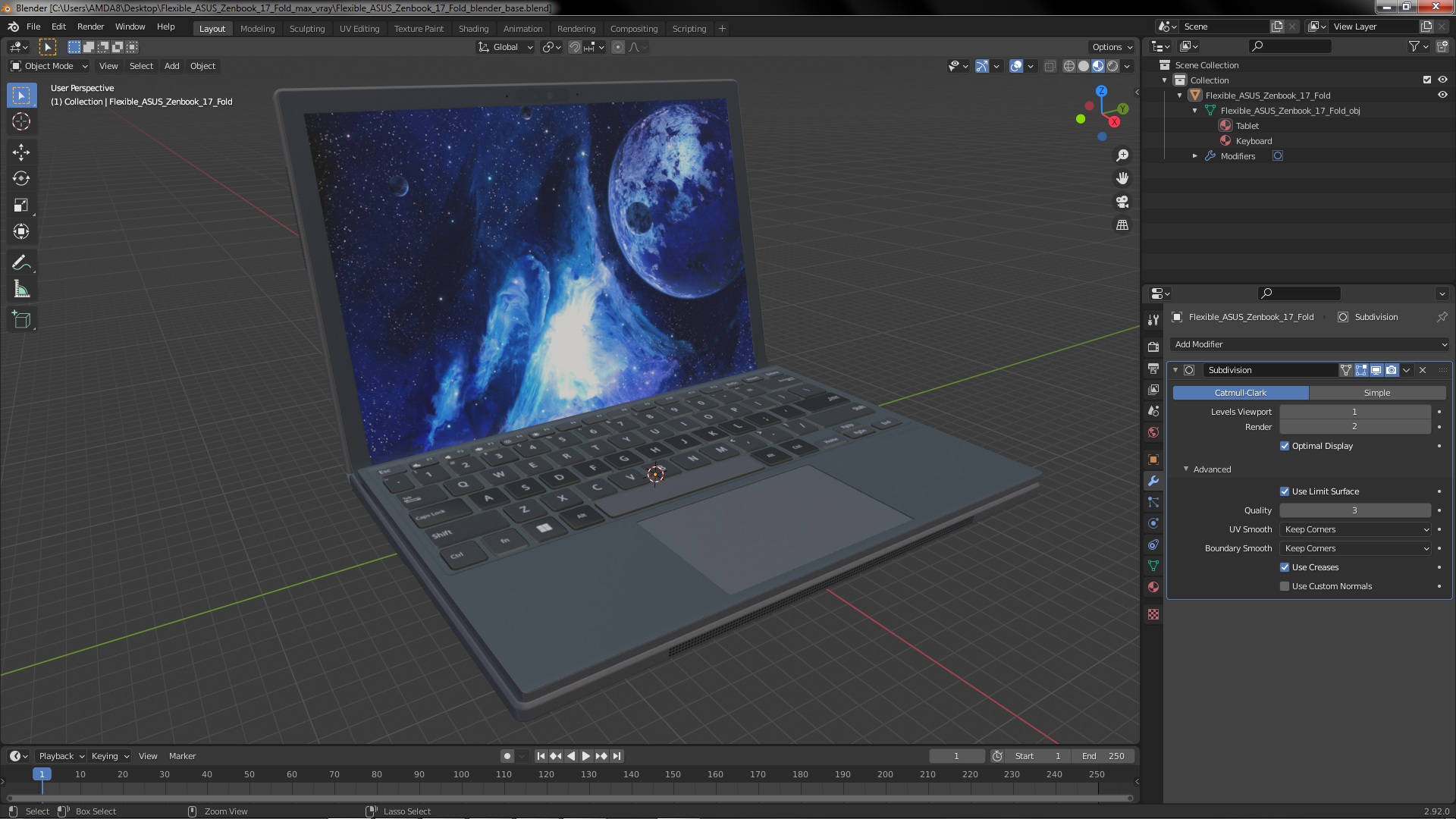Image resolution: width=1456 pixels, height=819 pixels.
Task: Select the Simple subdivision type
Action: click(x=1377, y=393)
